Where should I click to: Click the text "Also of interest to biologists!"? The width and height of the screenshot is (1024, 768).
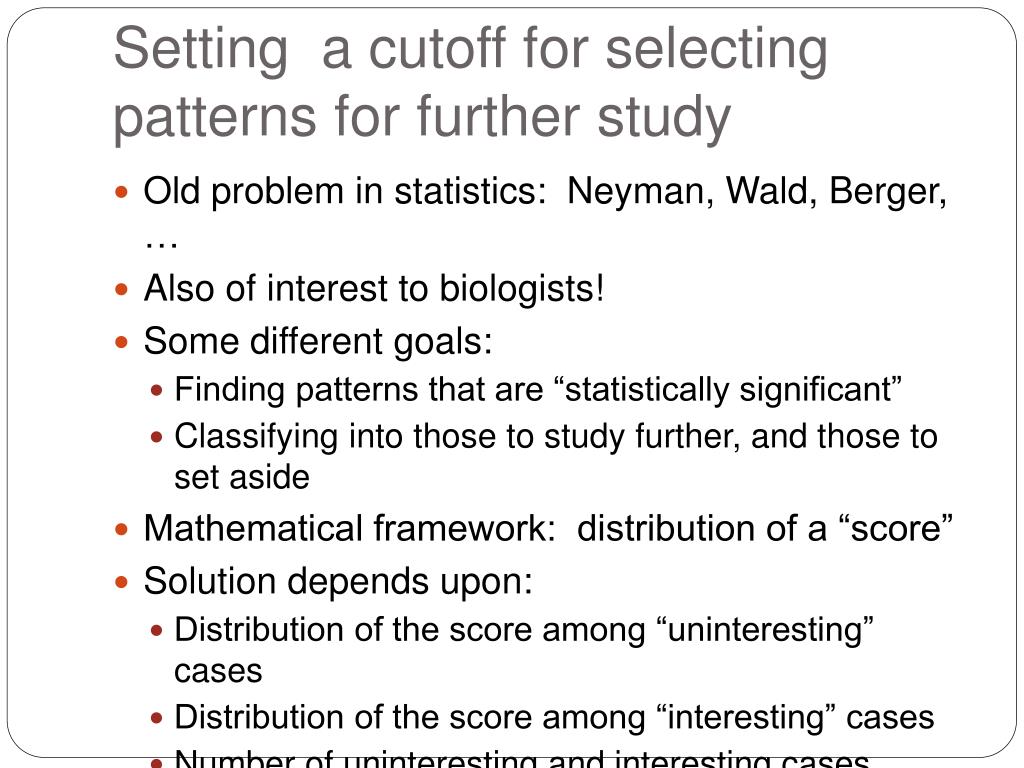tap(374, 289)
